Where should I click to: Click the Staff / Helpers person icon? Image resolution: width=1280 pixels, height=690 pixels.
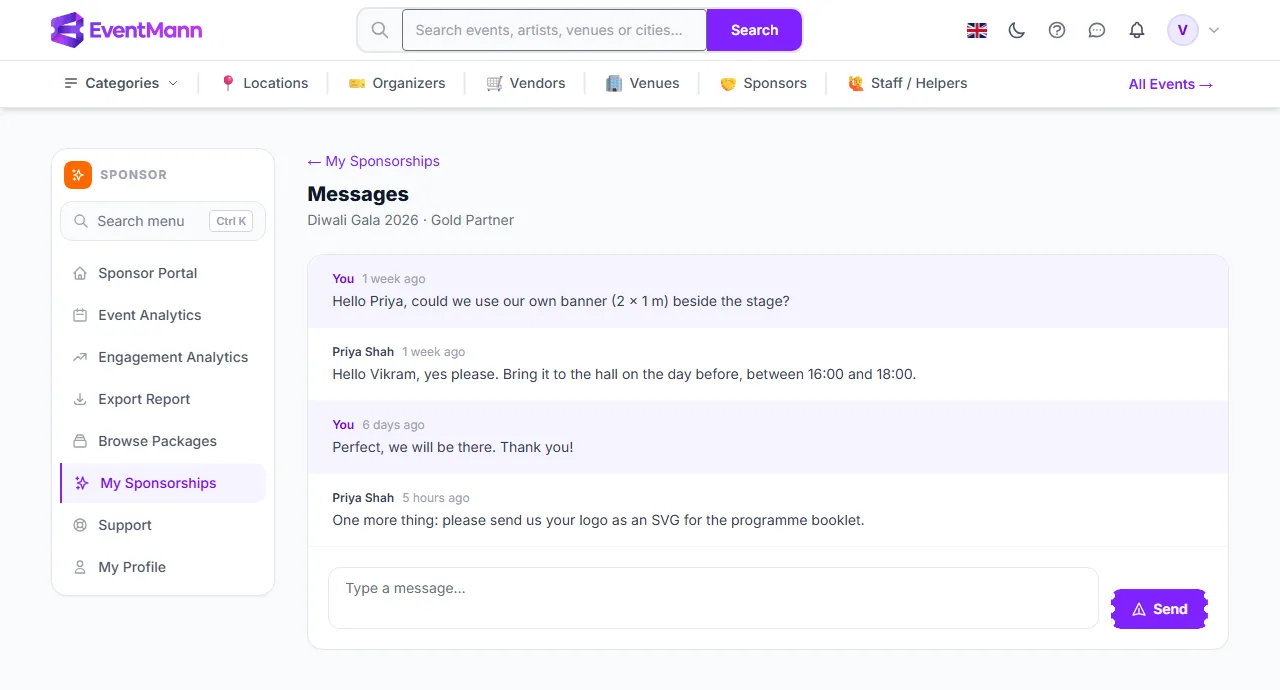click(x=855, y=83)
